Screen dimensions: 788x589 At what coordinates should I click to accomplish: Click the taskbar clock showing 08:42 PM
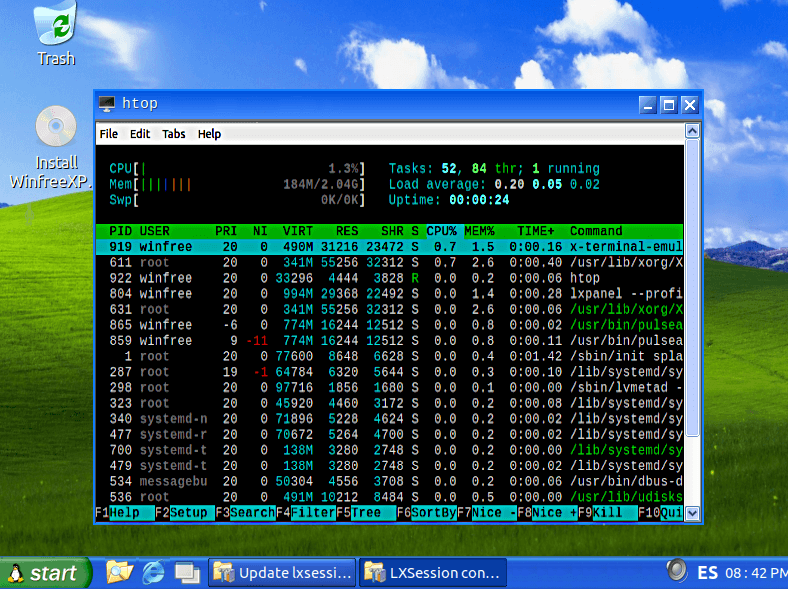click(756, 573)
